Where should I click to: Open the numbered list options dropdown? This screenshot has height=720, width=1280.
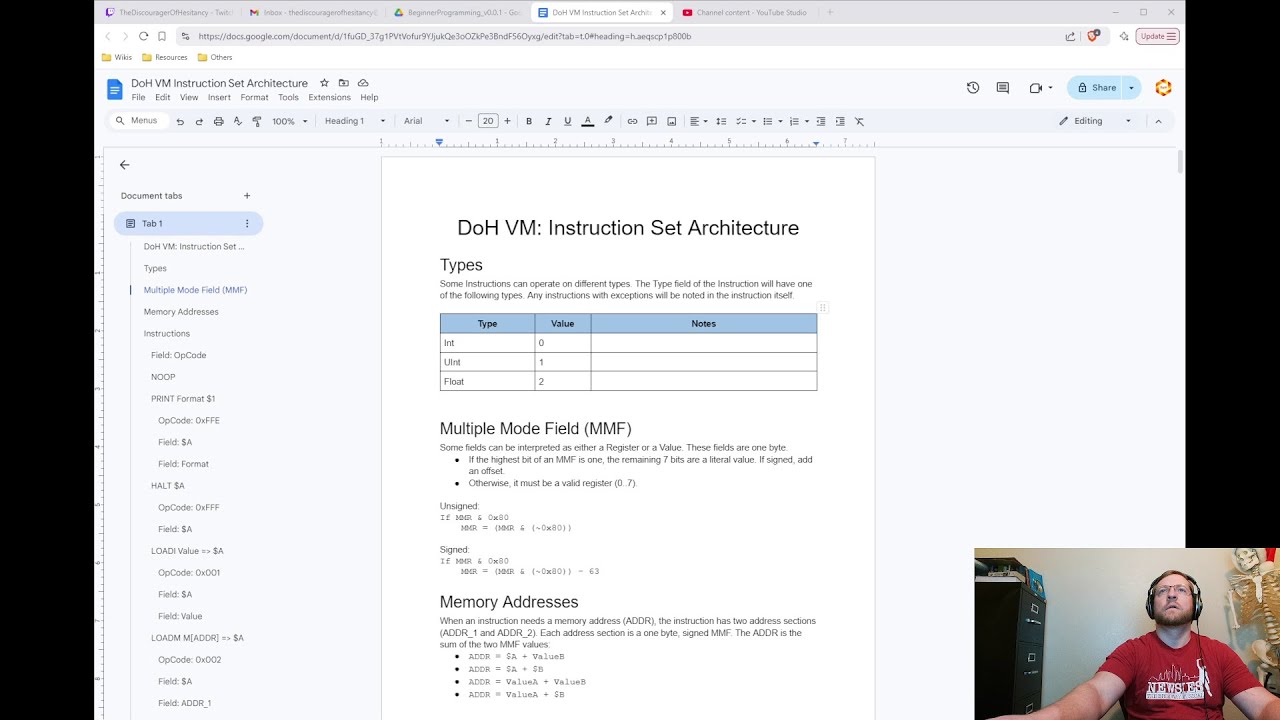799,121
